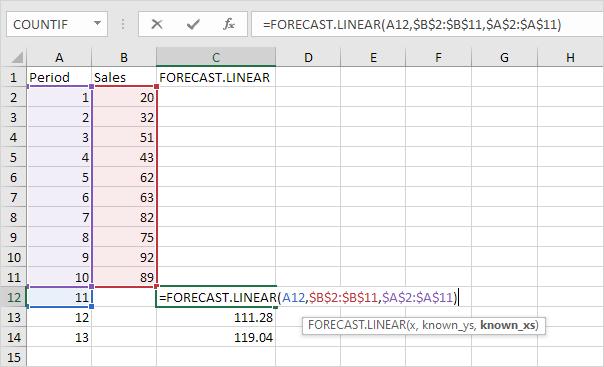Select row 13 header
604x367 pixels.
click(13, 317)
